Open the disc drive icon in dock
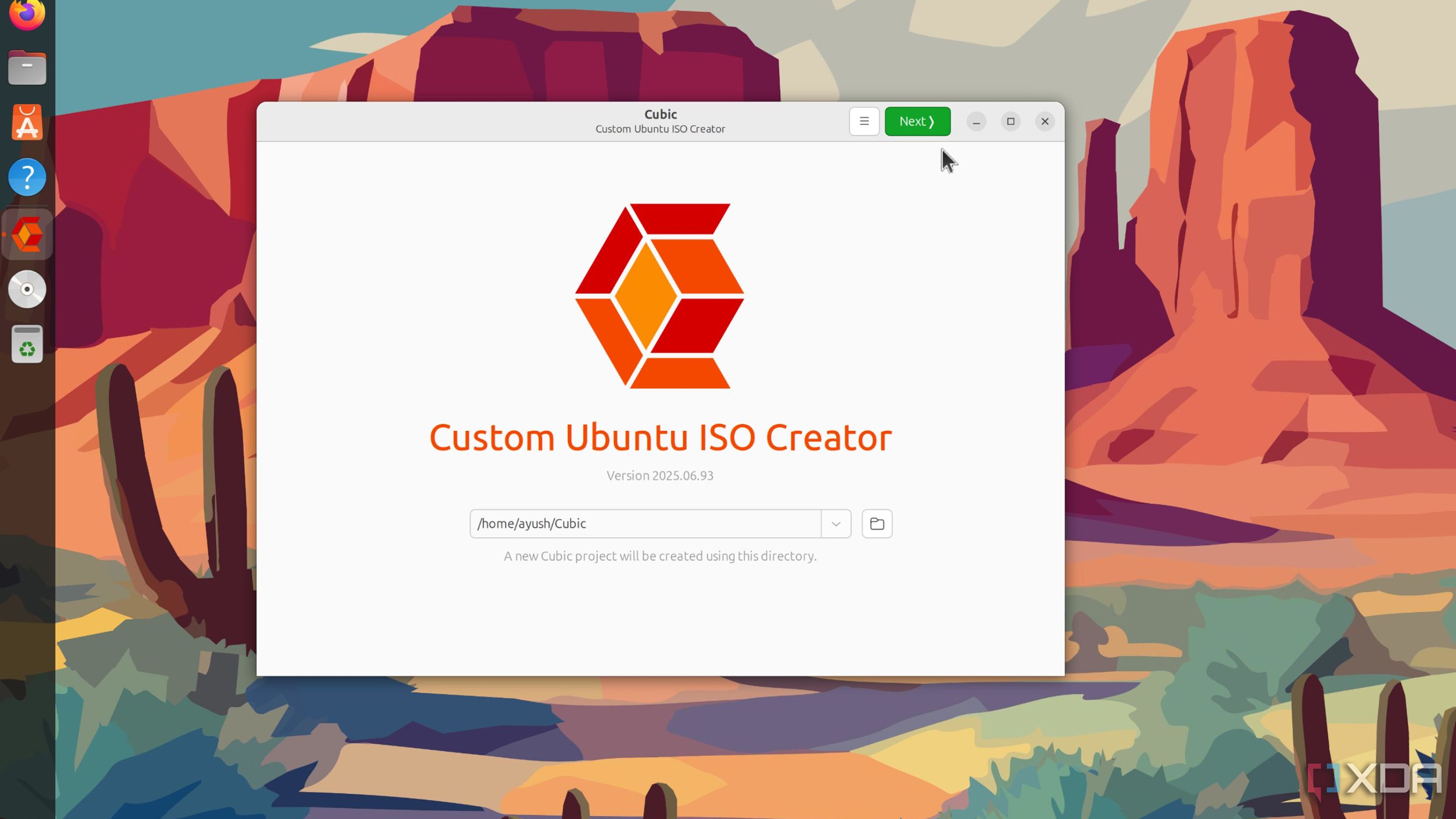The width and height of the screenshot is (1456, 819). tap(27, 289)
